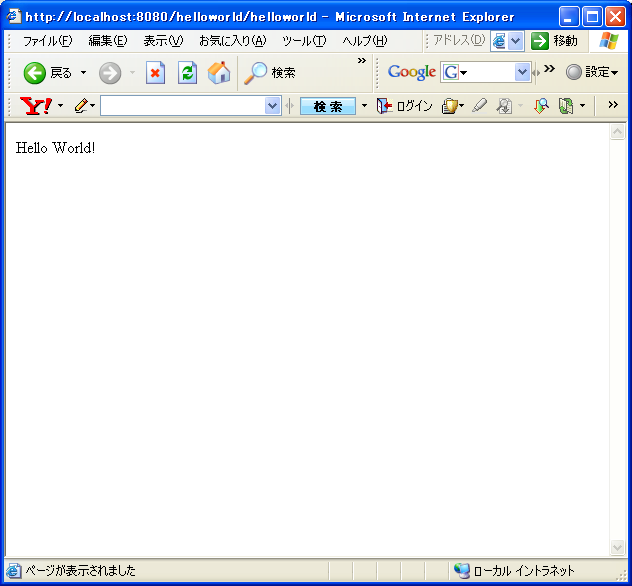Screen dimensions: 632x586
Task: Click the Yahoo toolbar highlighter icon
Action: pyautogui.click(x=479, y=106)
